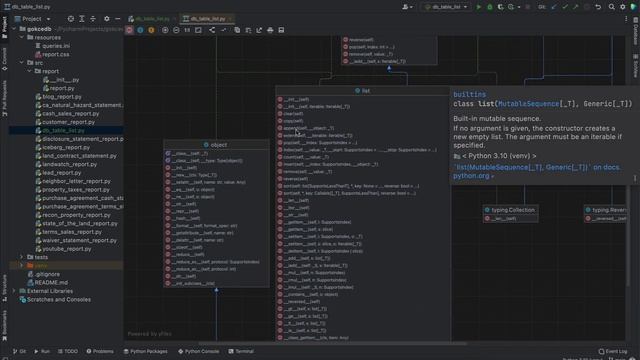640x360 pixels.
Task: Zoom in on the diagram
Action: point(165,30)
